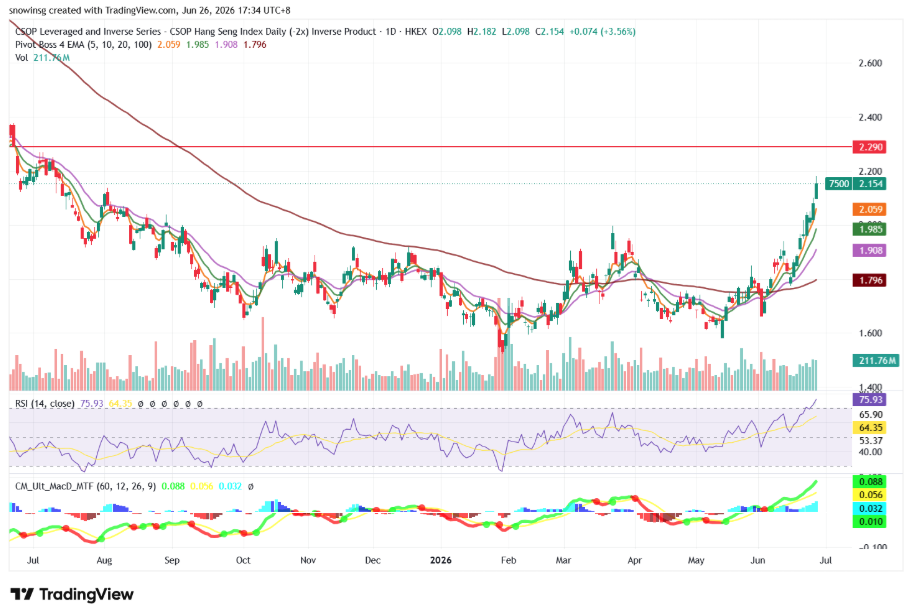The image size is (911, 614).
Task: Click the 2.200 price axis label
Action: point(870,171)
